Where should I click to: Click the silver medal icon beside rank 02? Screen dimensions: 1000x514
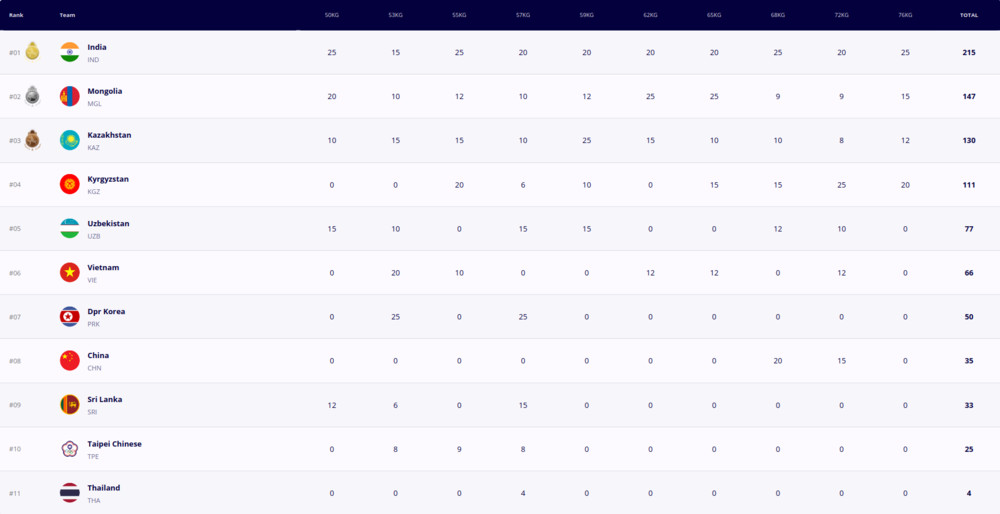tap(32, 96)
